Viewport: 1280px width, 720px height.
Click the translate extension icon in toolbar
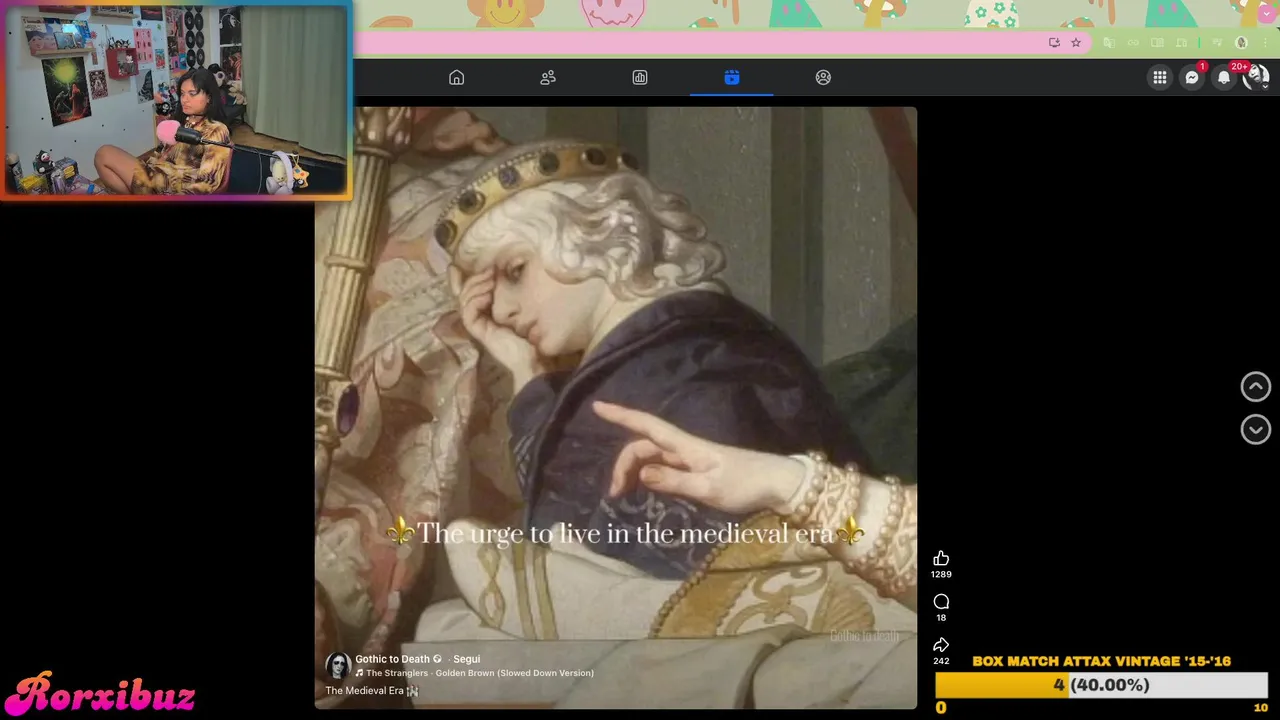point(1109,43)
